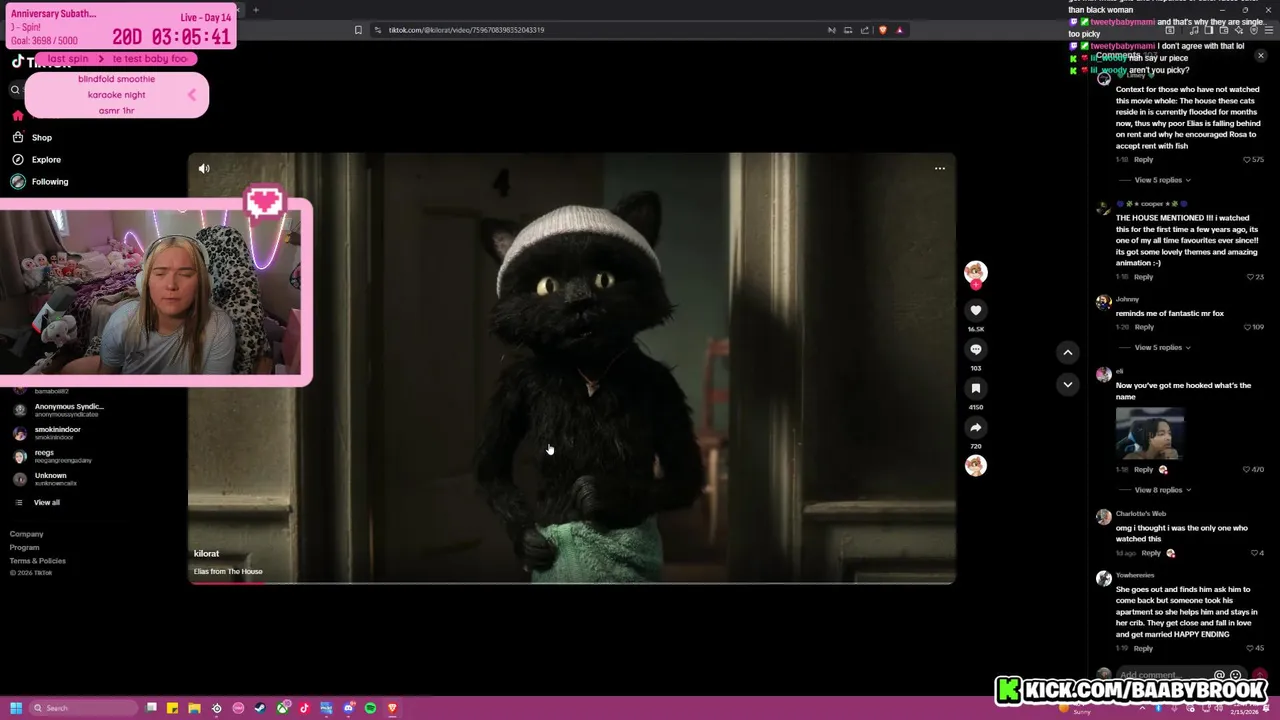Click 'Elias from The House' caption text

click(x=228, y=572)
